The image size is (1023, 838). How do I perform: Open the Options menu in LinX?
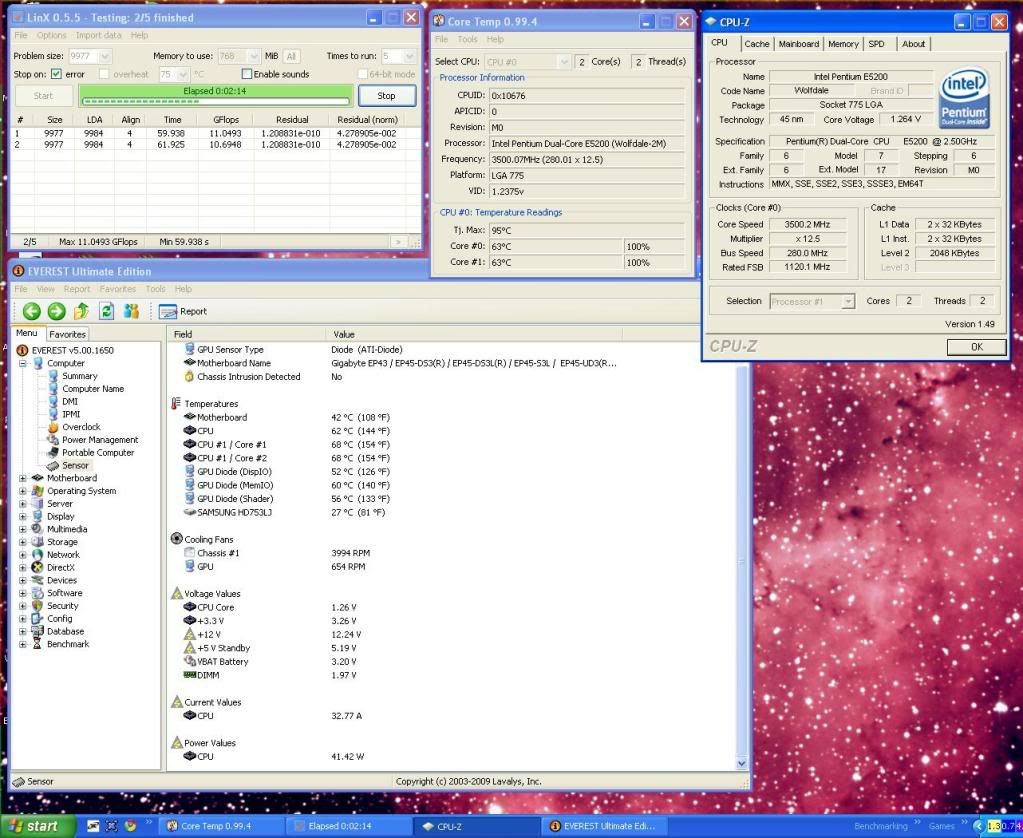click(x=51, y=35)
